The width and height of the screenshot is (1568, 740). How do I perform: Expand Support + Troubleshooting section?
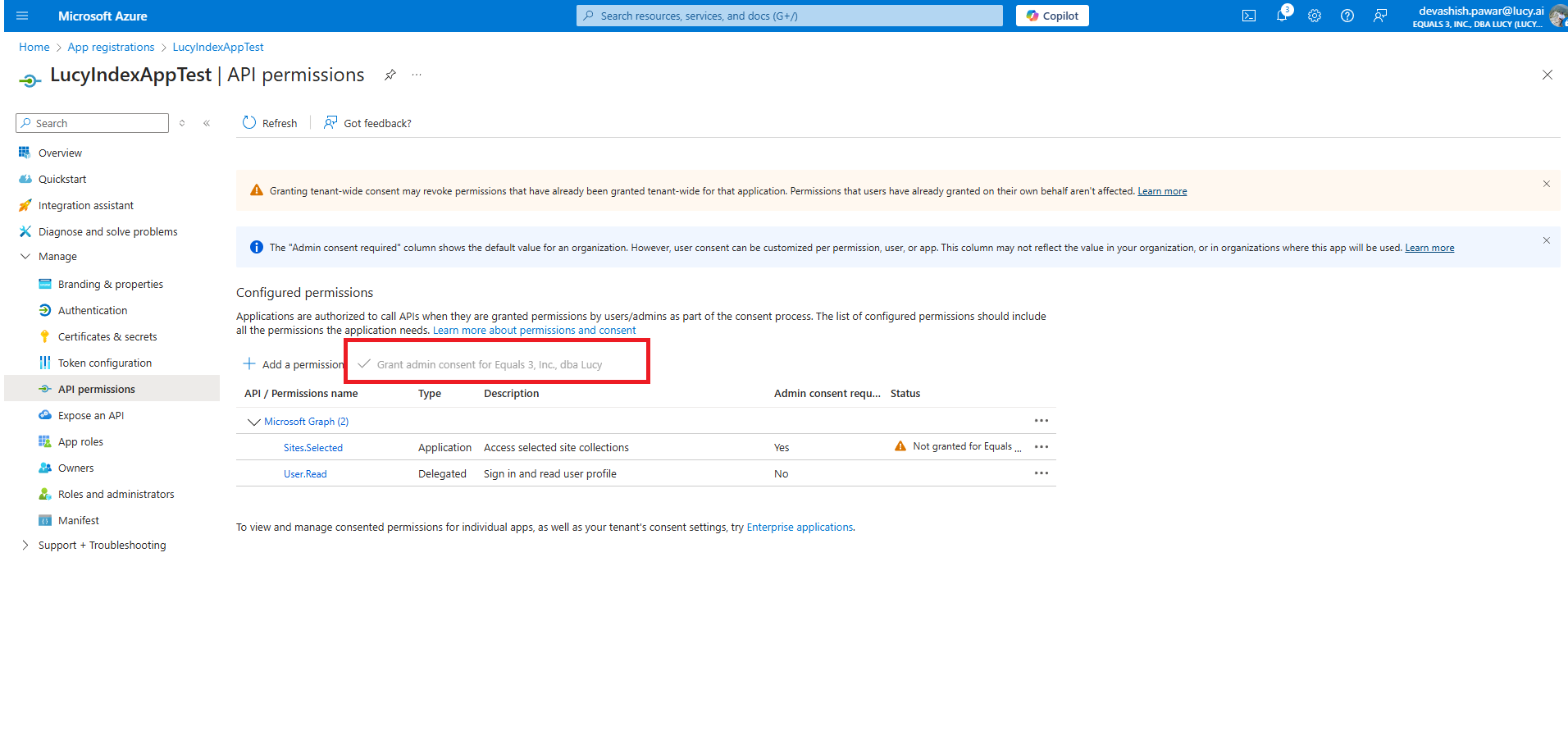point(25,545)
